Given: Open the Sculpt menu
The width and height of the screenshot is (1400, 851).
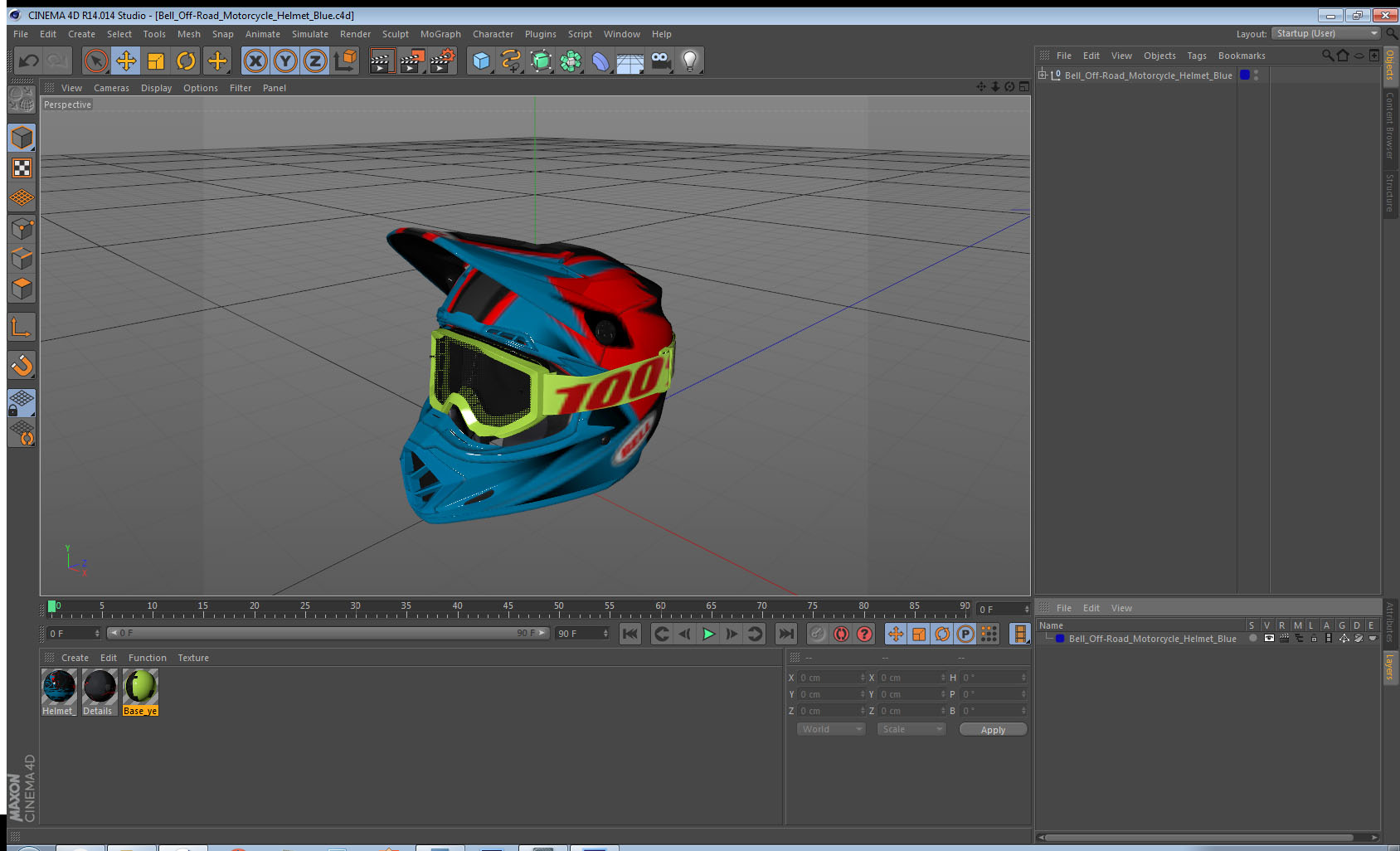Looking at the screenshot, I should [396, 34].
